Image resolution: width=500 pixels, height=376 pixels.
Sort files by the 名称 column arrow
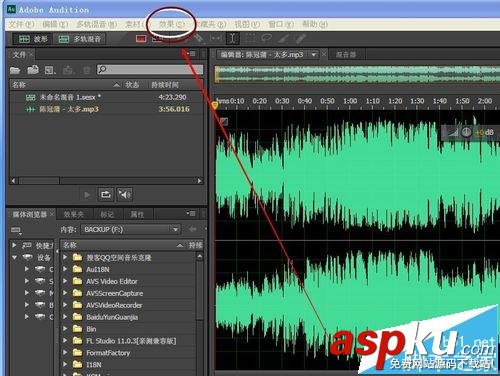[116, 85]
